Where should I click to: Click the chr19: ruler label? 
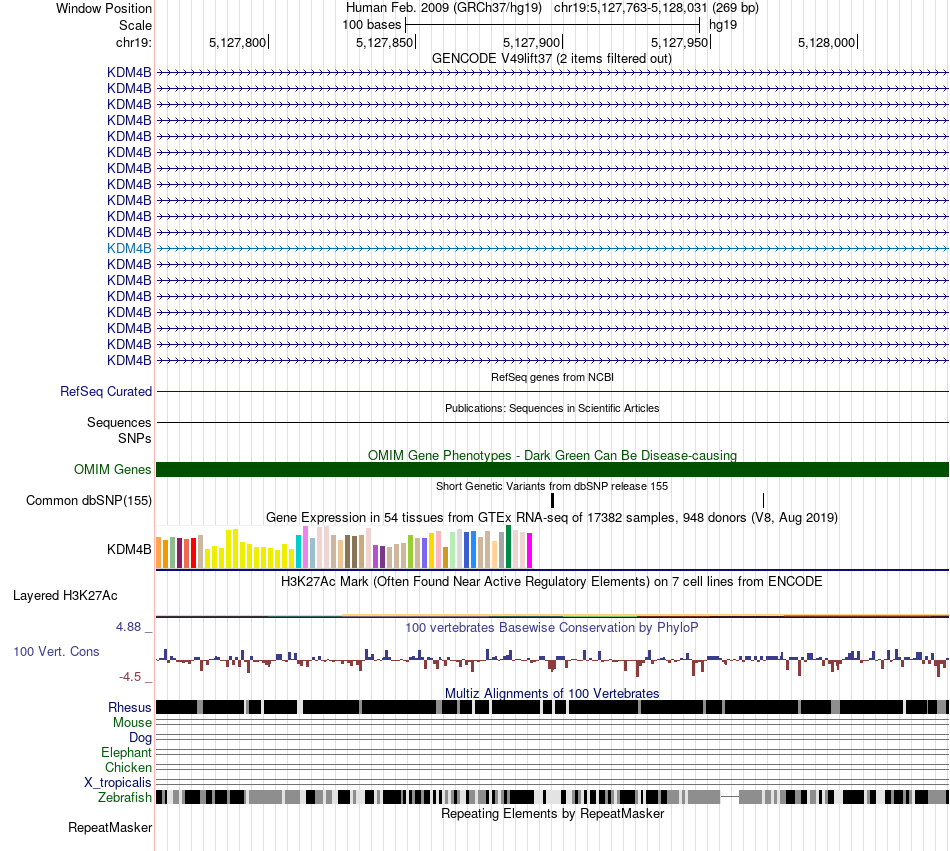click(134, 42)
